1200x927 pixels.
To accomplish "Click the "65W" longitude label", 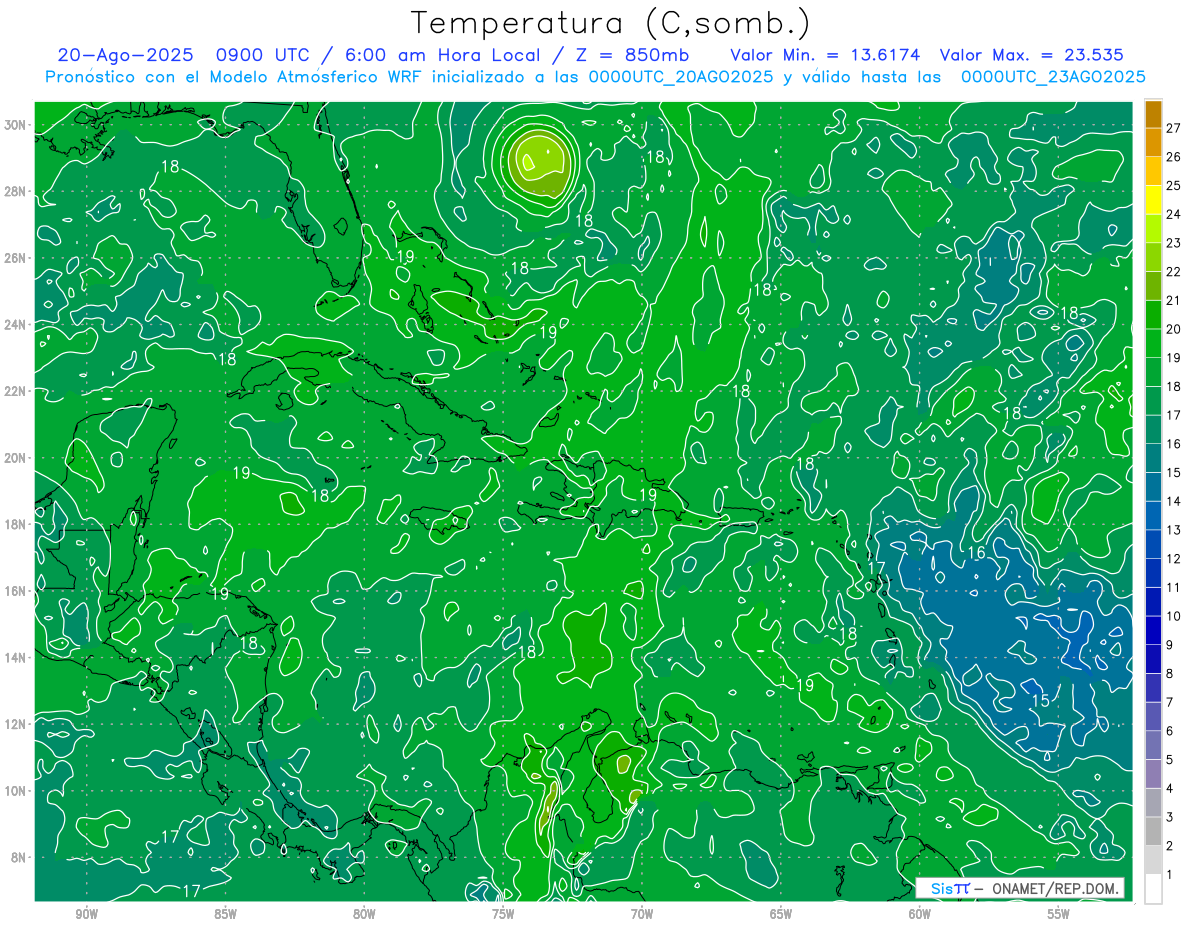I will 781,914.
